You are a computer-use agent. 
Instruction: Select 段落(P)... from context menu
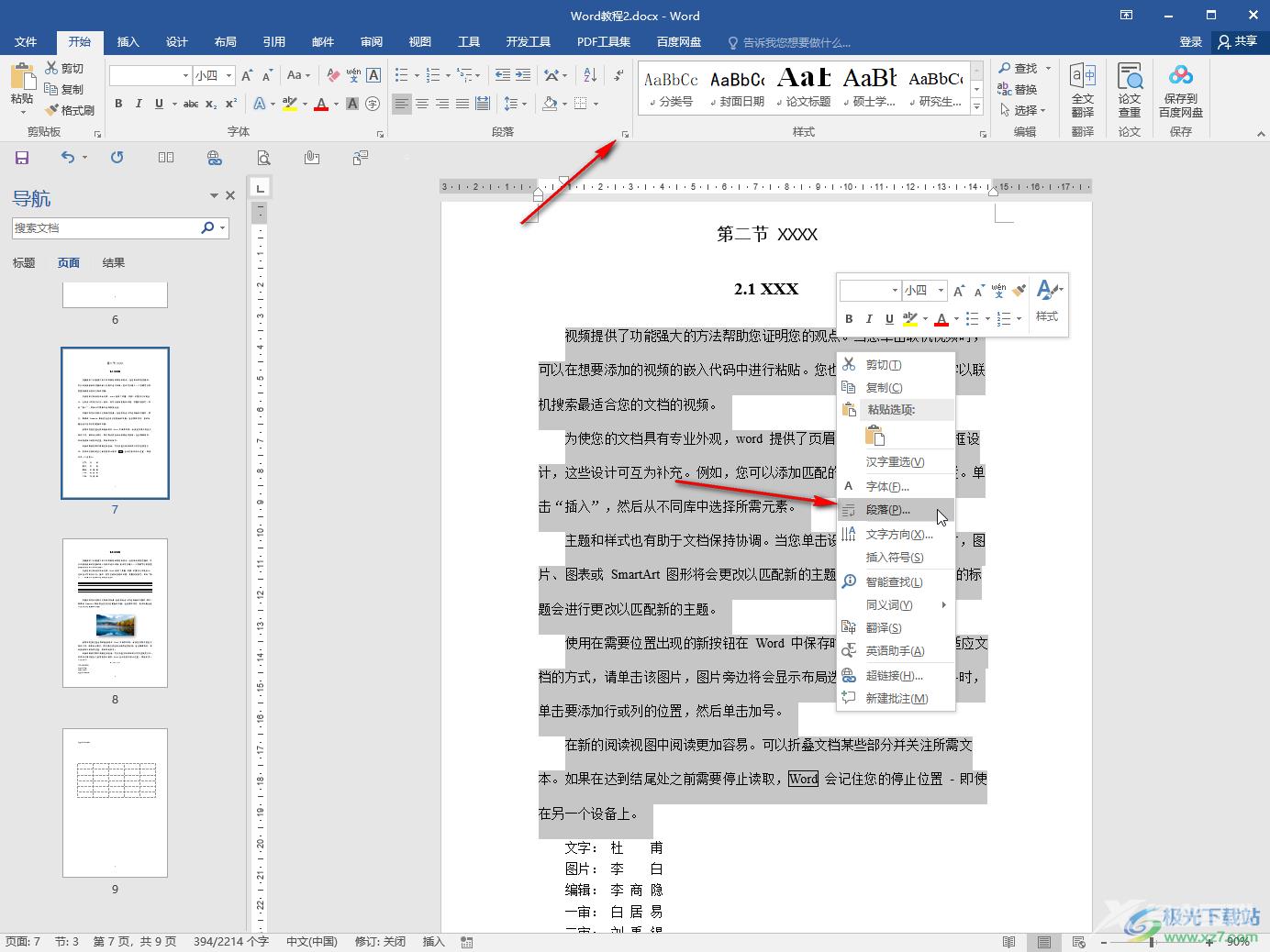pos(896,510)
